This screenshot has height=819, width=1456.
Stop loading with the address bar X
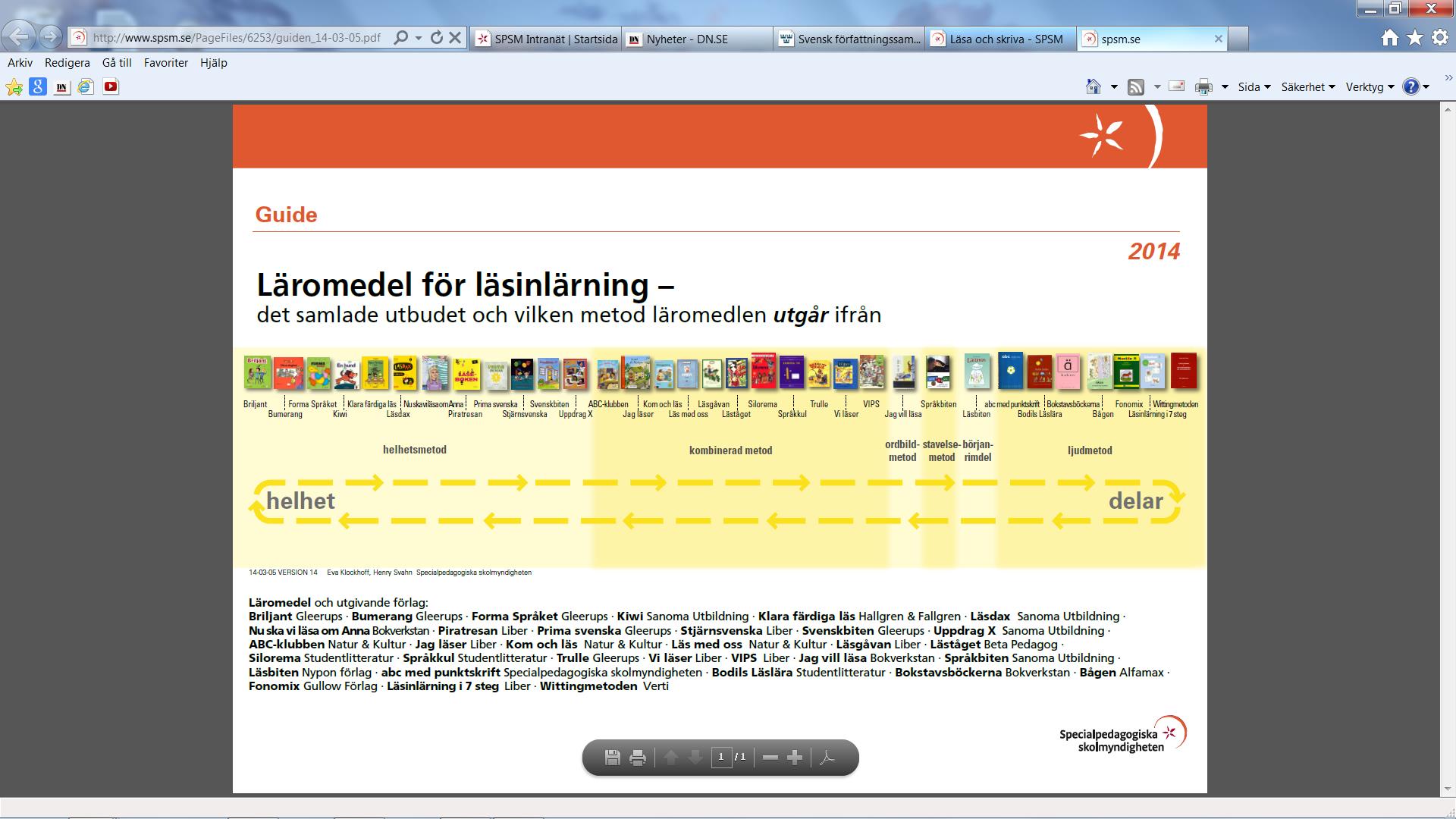pyautogui.click(x=455, y=38)
